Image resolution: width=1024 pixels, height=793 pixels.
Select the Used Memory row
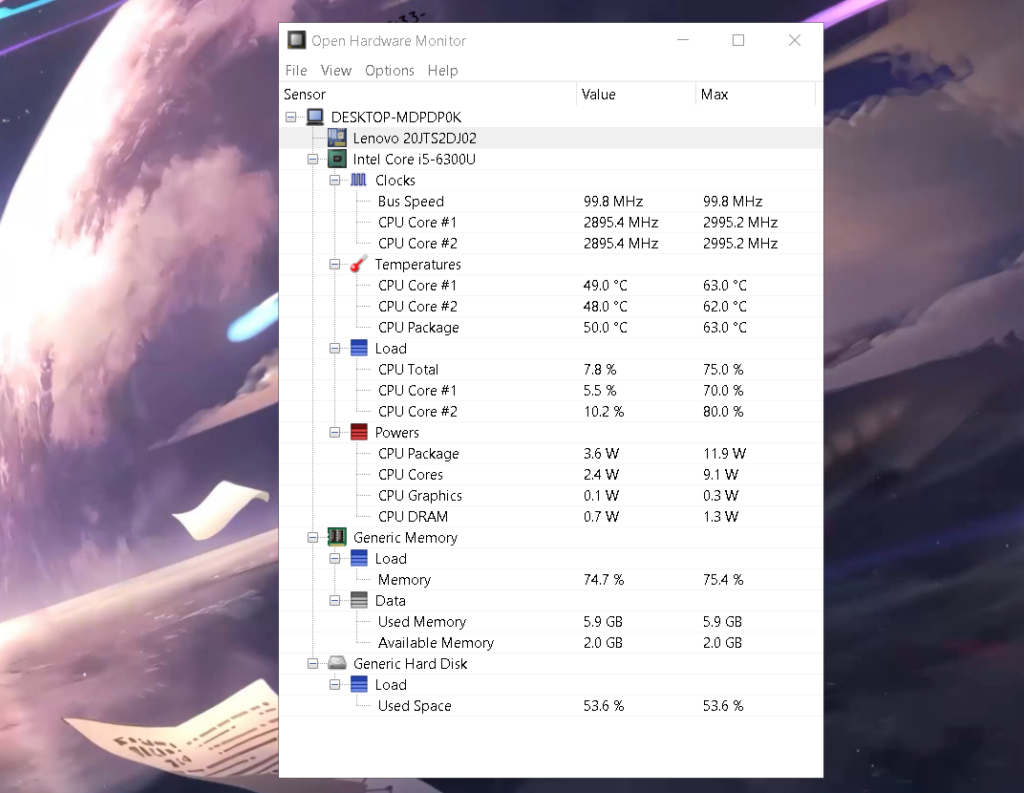click(551, 622)
